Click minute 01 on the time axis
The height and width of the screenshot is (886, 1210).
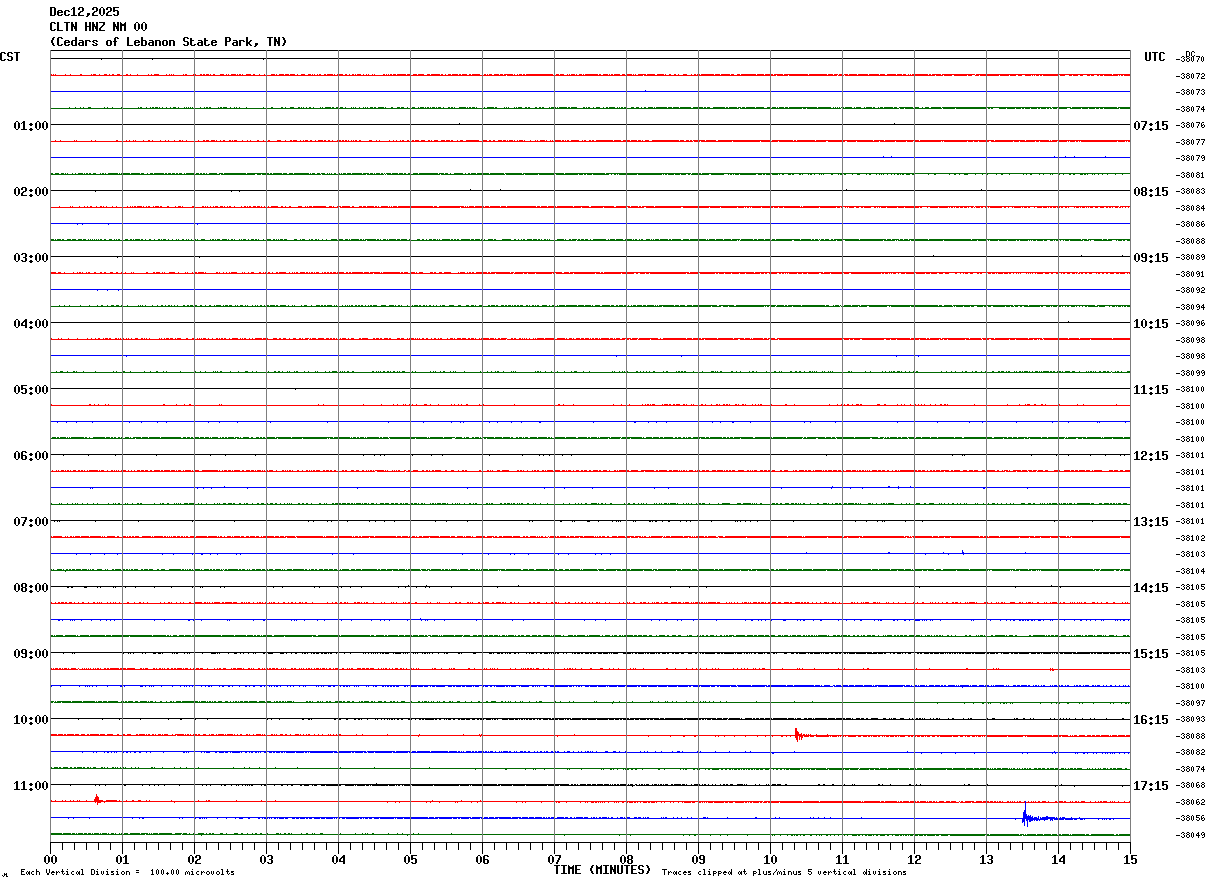[122, 858]
